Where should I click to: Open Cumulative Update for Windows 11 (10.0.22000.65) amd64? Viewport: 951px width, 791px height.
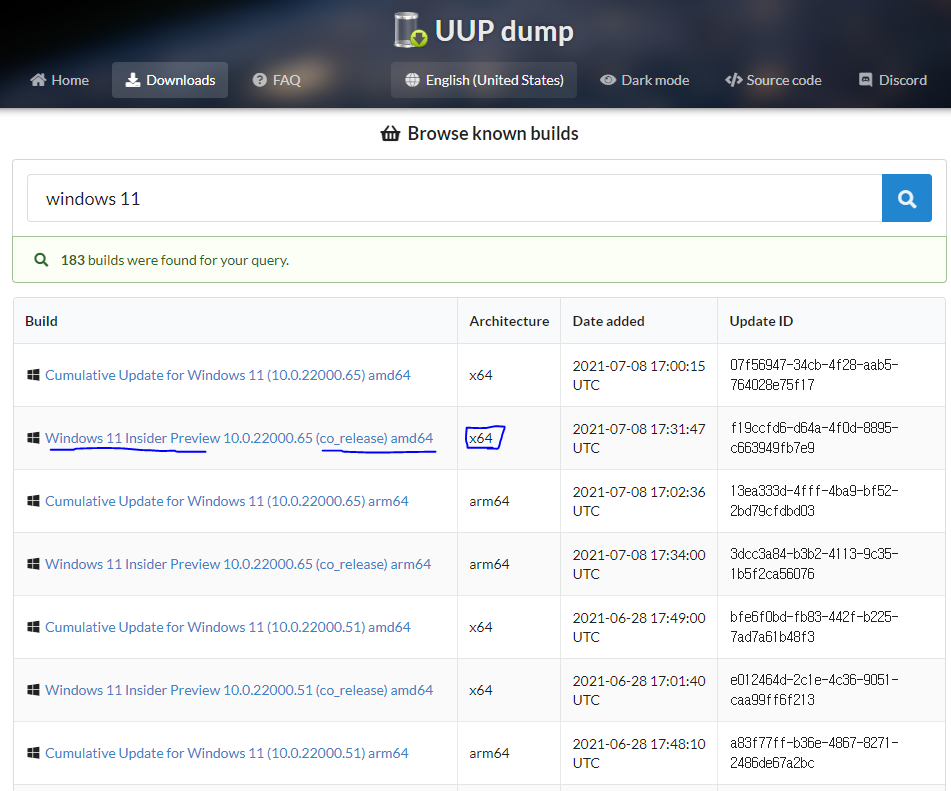(x=227, y=375)
